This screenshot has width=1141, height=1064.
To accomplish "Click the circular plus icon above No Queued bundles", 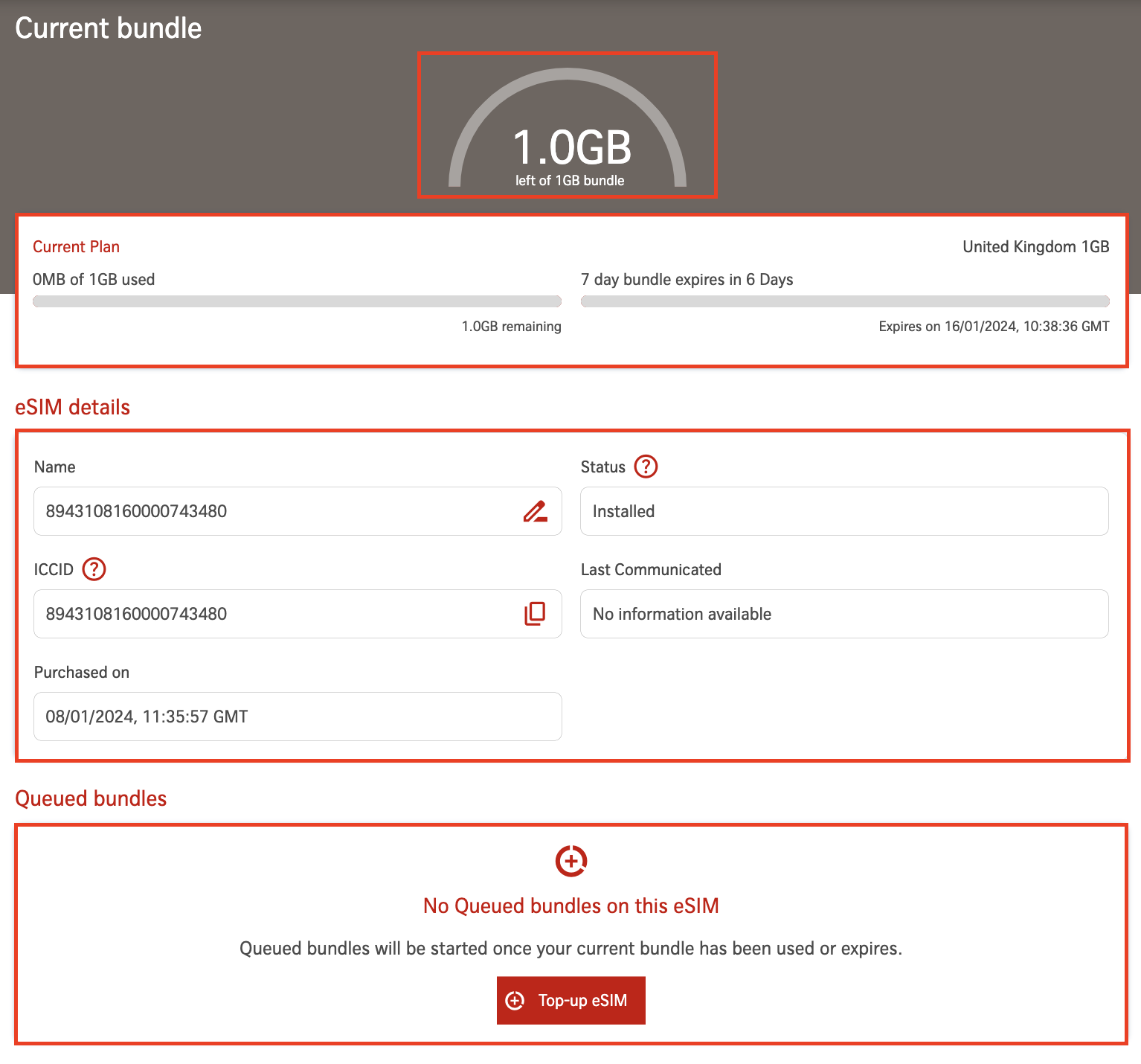I will click(570, 861).
